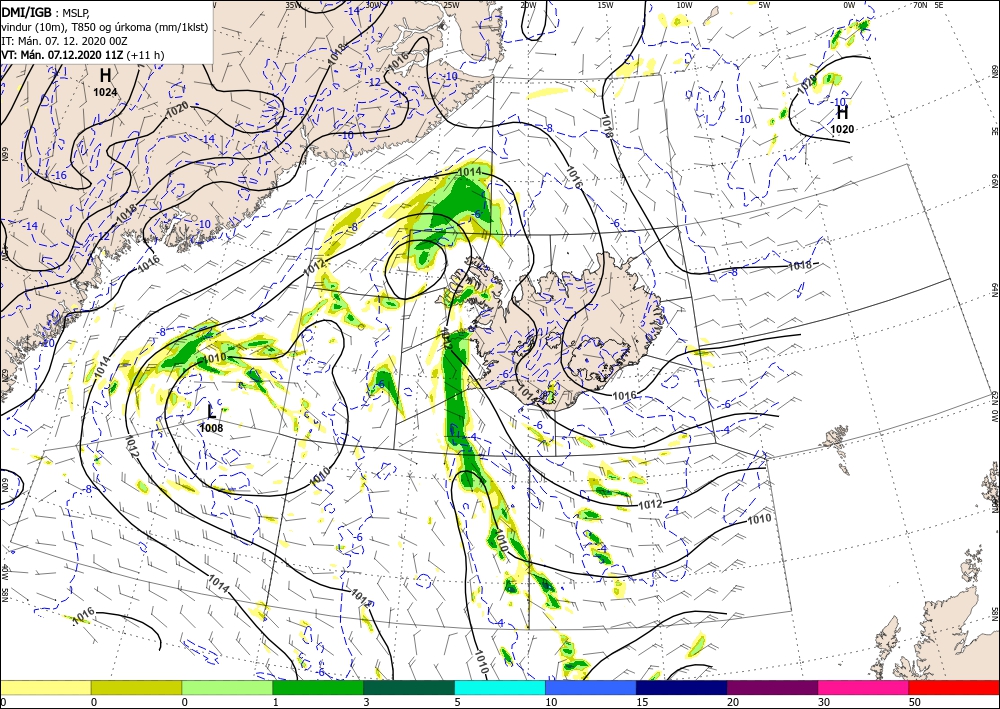Click the olive-yellow legend color swatch
This screenshot has height=709, width=1000.
[136, 687]
